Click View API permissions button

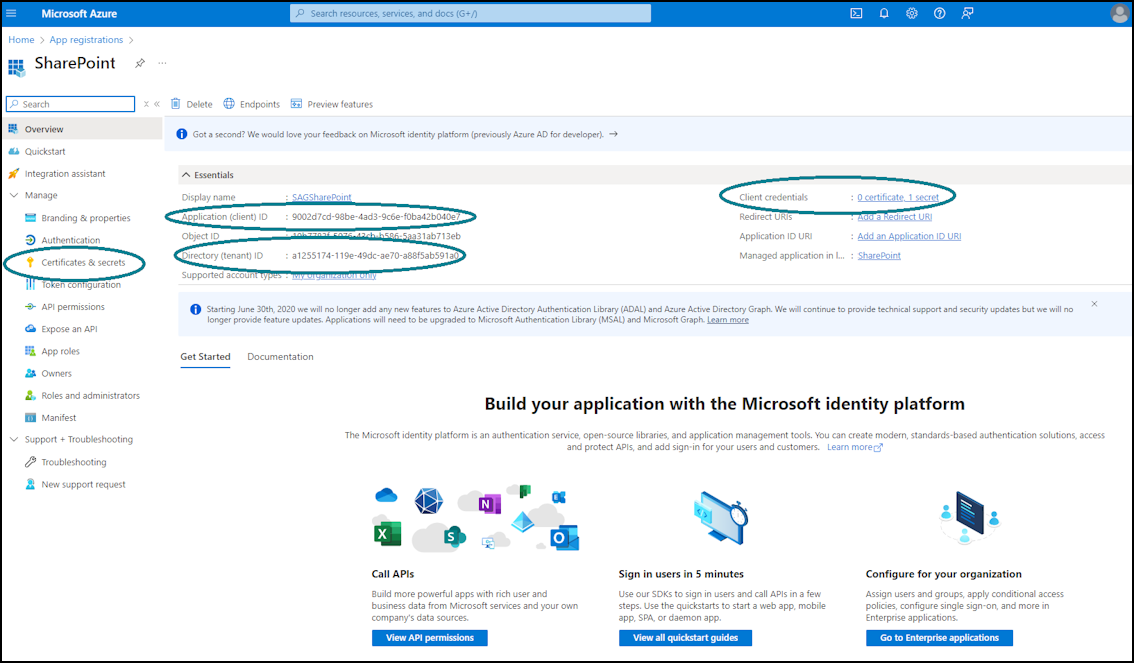click(430, 638)
